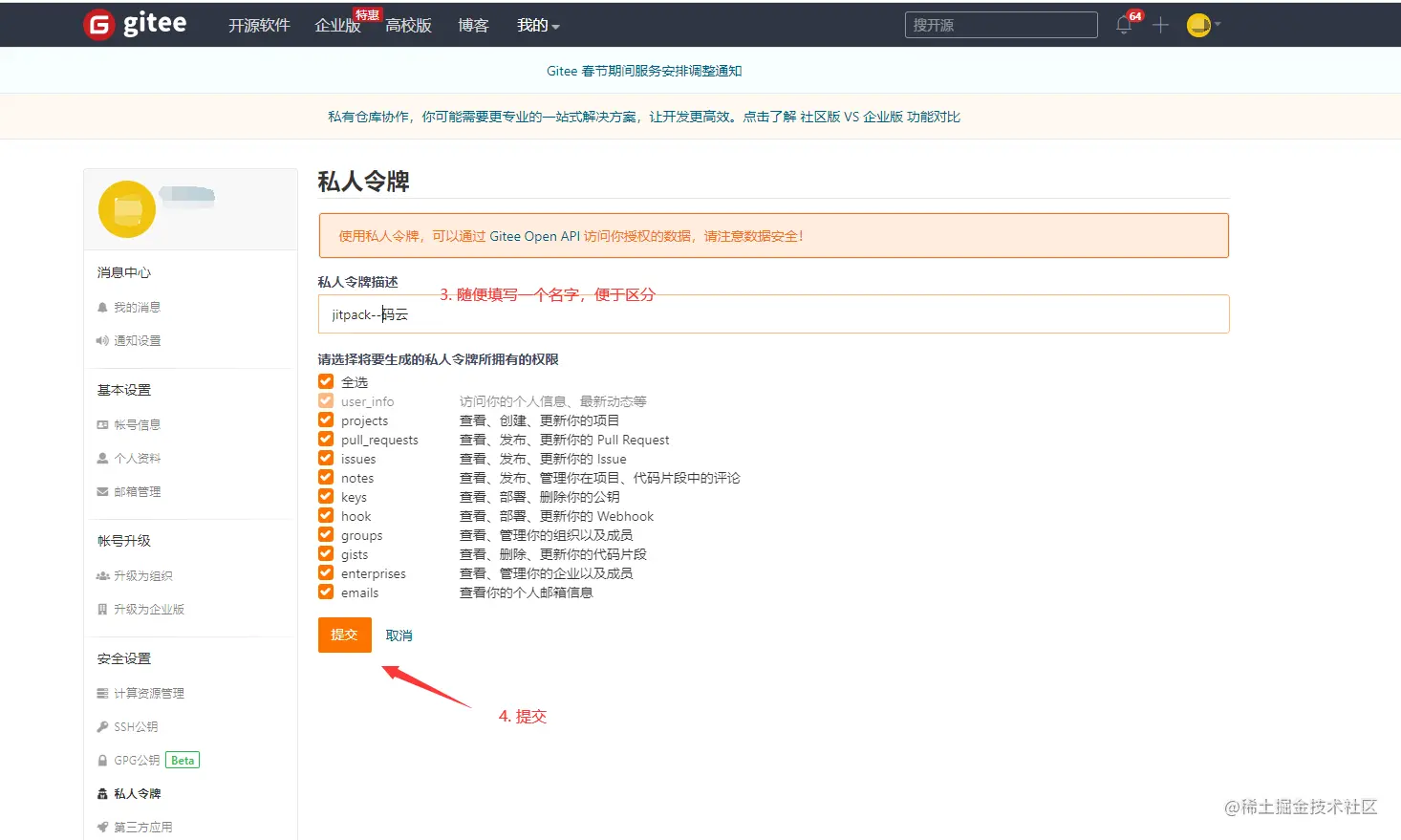The image size is (1401, 840).
Task: Uncheck the keys permission
Action: (326, 497)
